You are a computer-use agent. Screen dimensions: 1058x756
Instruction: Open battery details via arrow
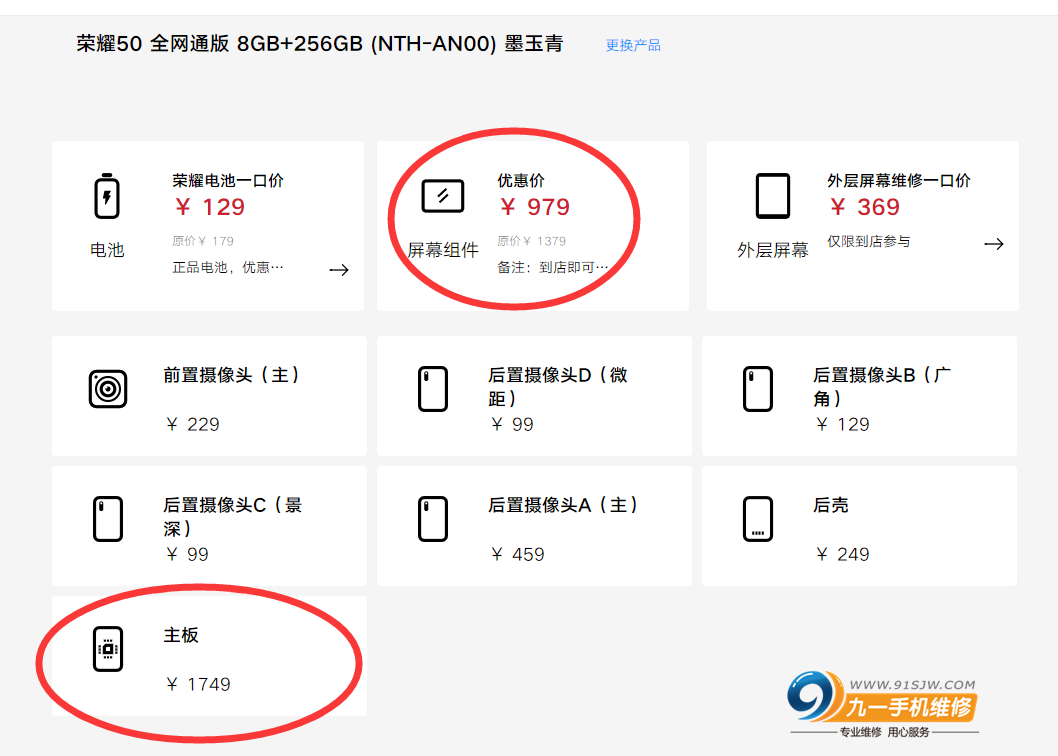tap(339, 270)
